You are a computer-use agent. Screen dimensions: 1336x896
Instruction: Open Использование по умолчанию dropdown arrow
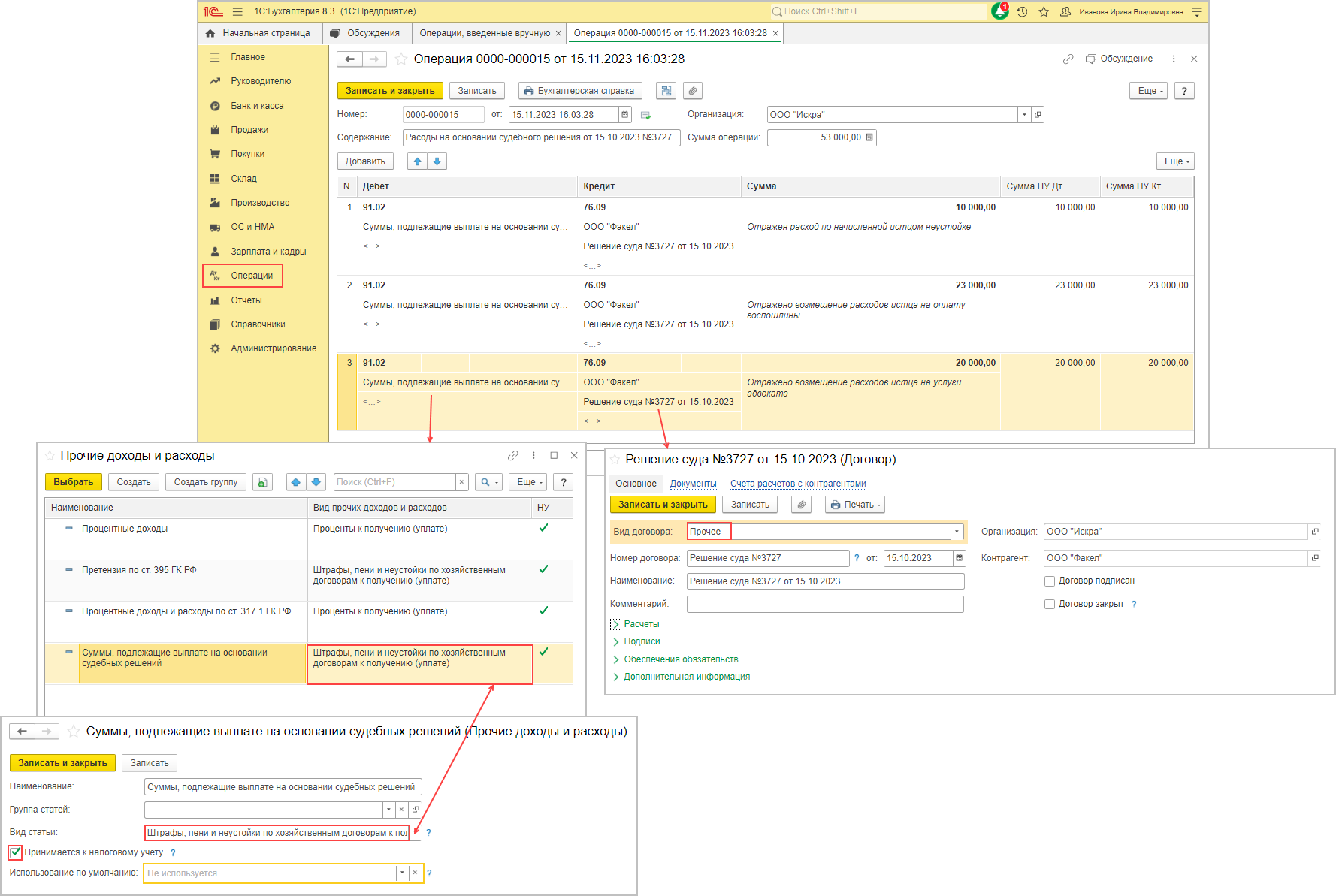402,873
